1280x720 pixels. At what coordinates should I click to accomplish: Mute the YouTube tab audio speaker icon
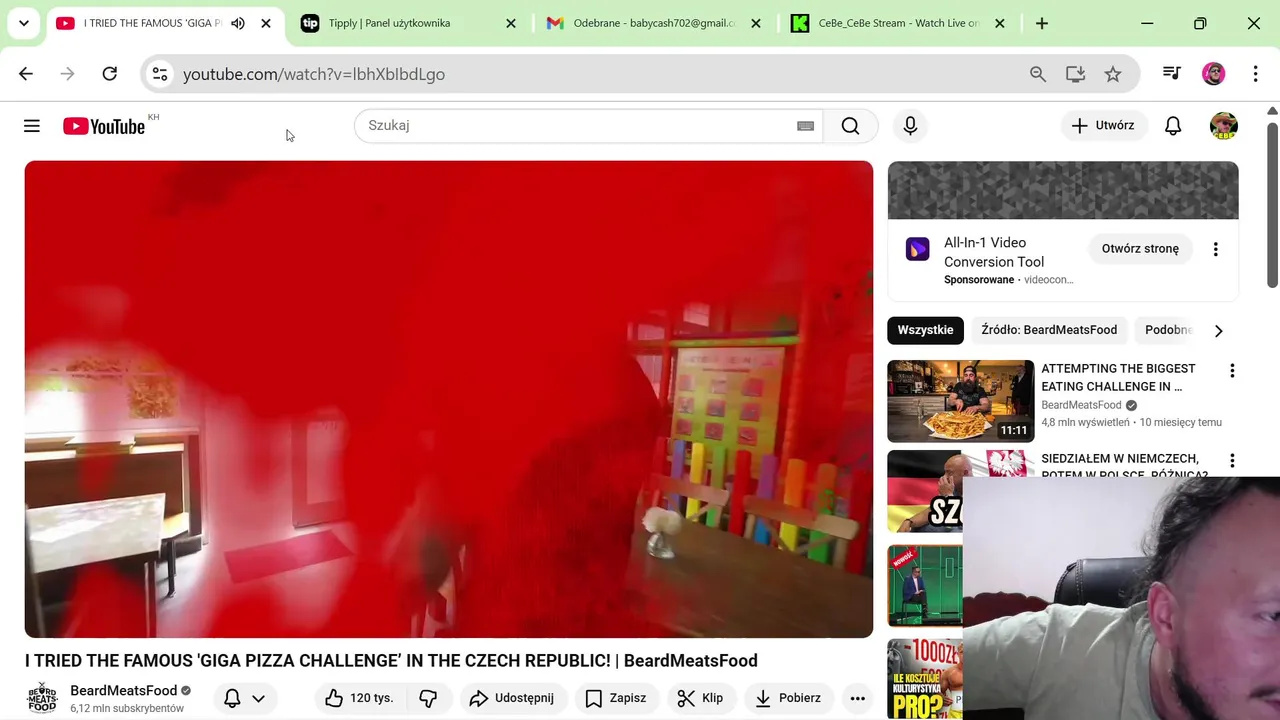(x=238, y=23)
